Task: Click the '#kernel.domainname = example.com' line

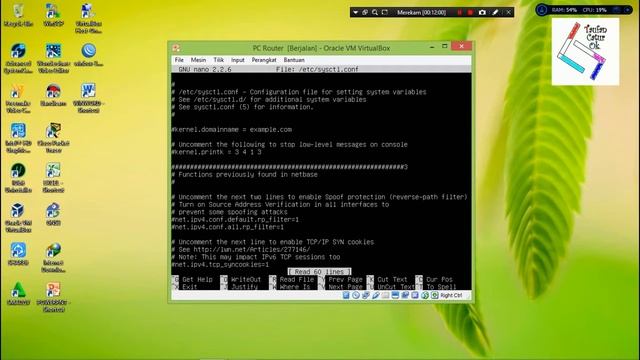Action: 231,130
